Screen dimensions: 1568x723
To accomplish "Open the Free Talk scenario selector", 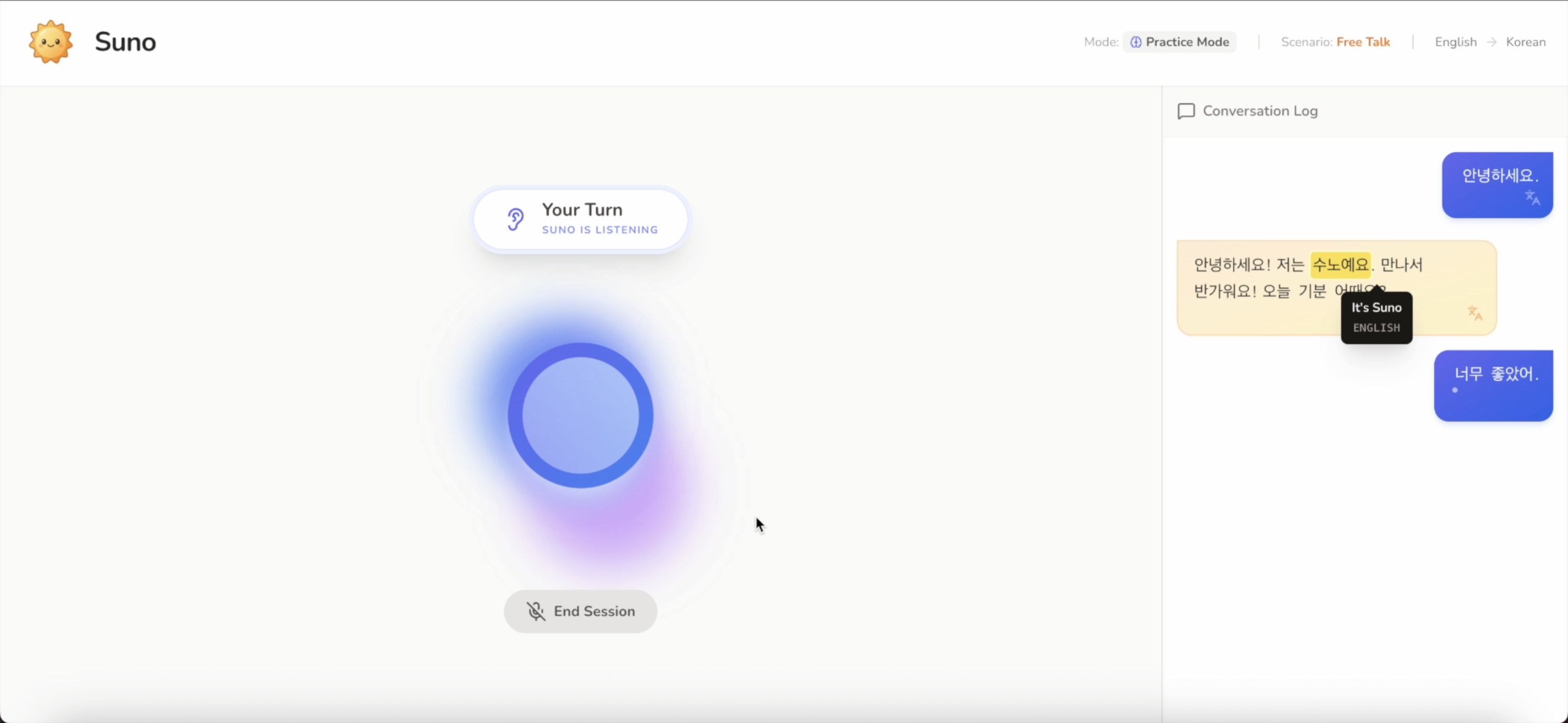I will [1363, 42].
